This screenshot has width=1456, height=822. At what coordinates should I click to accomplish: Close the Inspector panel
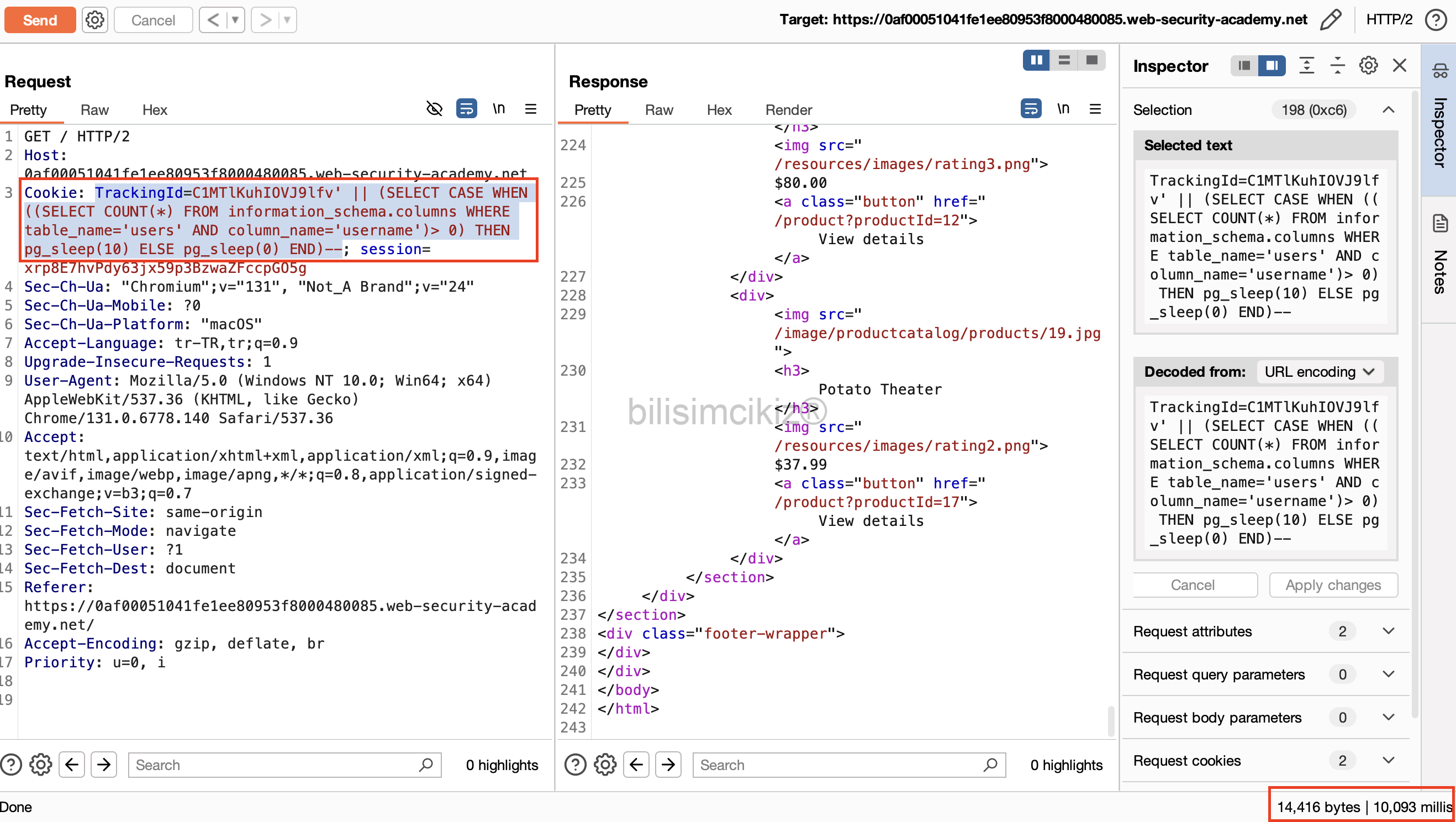click(1400, 66)
